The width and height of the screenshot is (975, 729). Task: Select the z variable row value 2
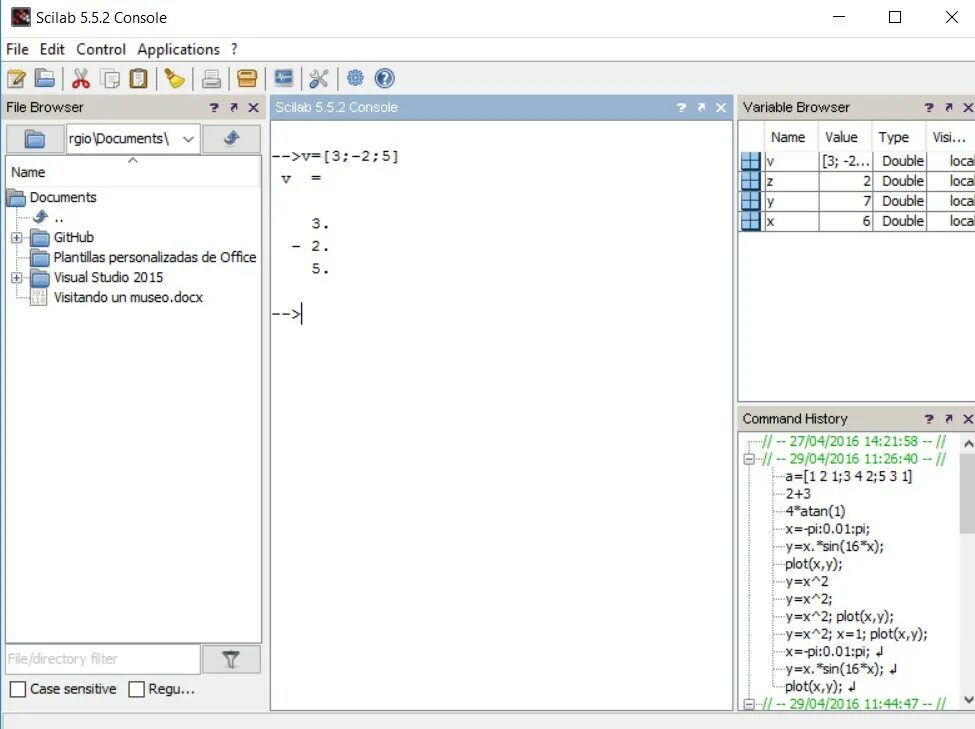[846, 181]
